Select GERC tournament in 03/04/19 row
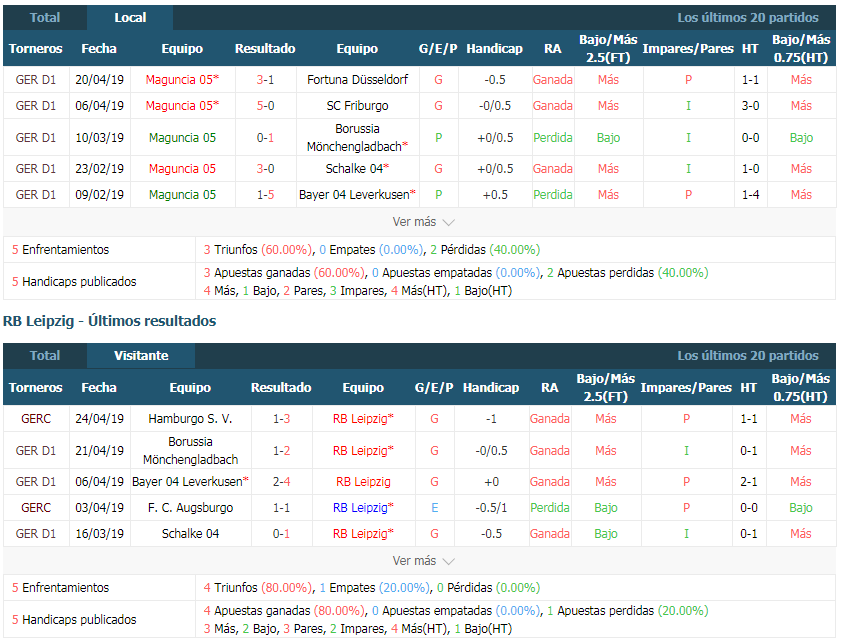The height and width of the screenshot is (640, 841). pyautogui.click(x=36, y=508)
